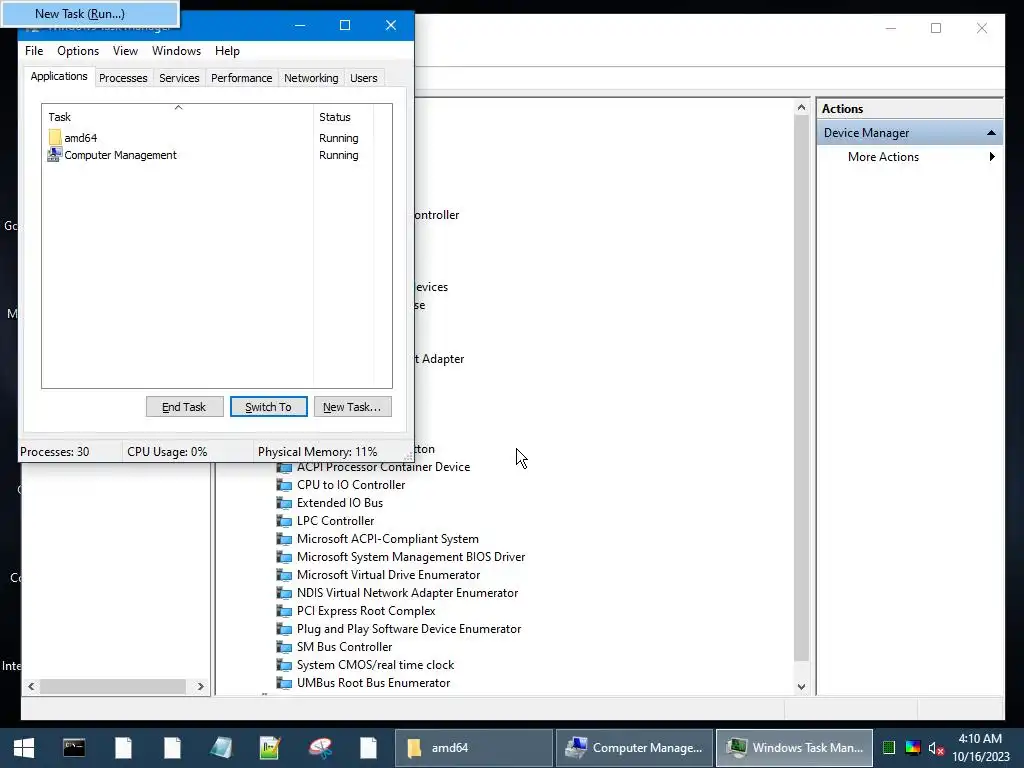This screenshot has height=768, width=1024.
Task: Sort by the Task column header
Action: 178,116
